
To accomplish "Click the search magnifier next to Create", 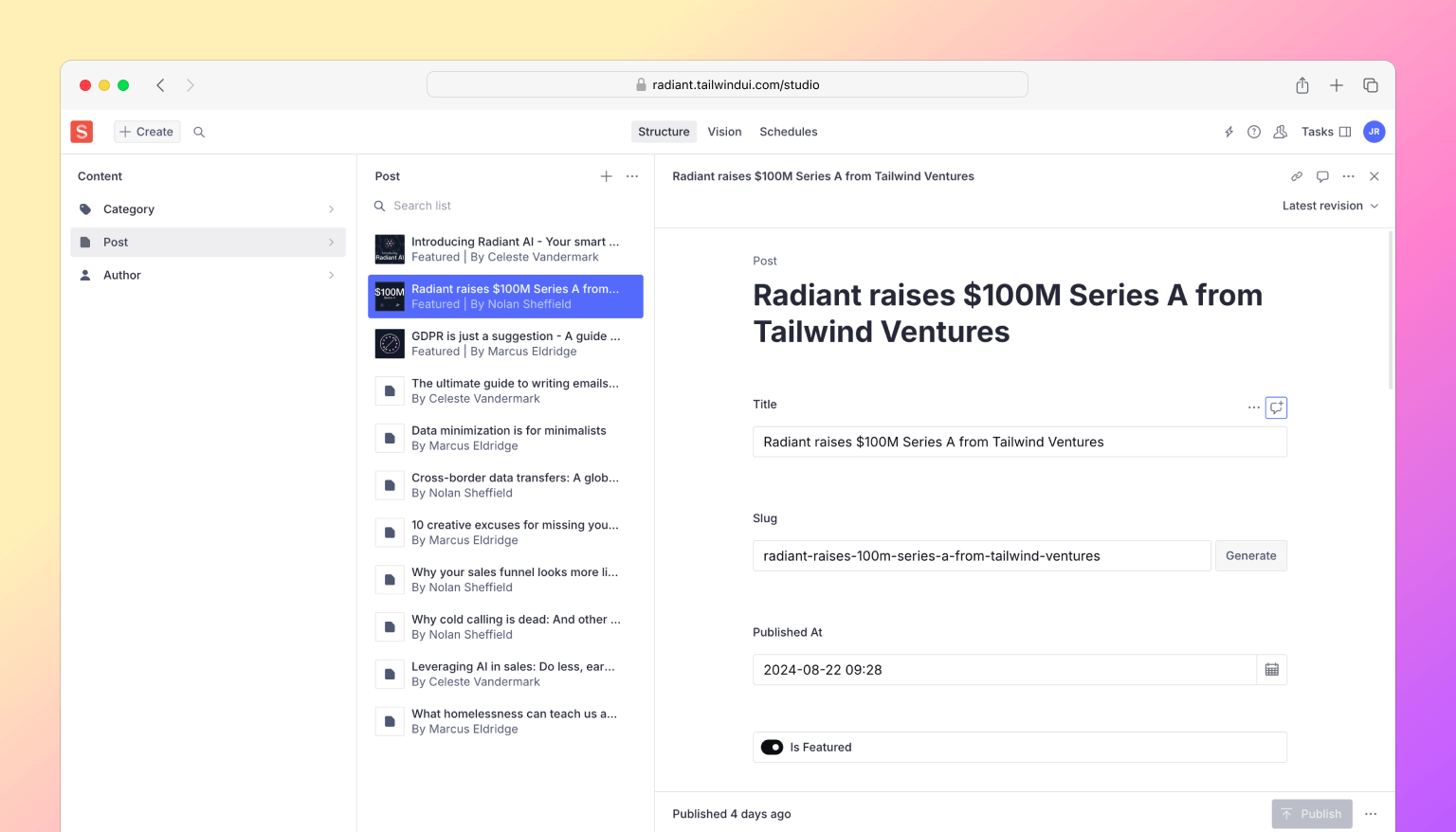I will (199, 132).
